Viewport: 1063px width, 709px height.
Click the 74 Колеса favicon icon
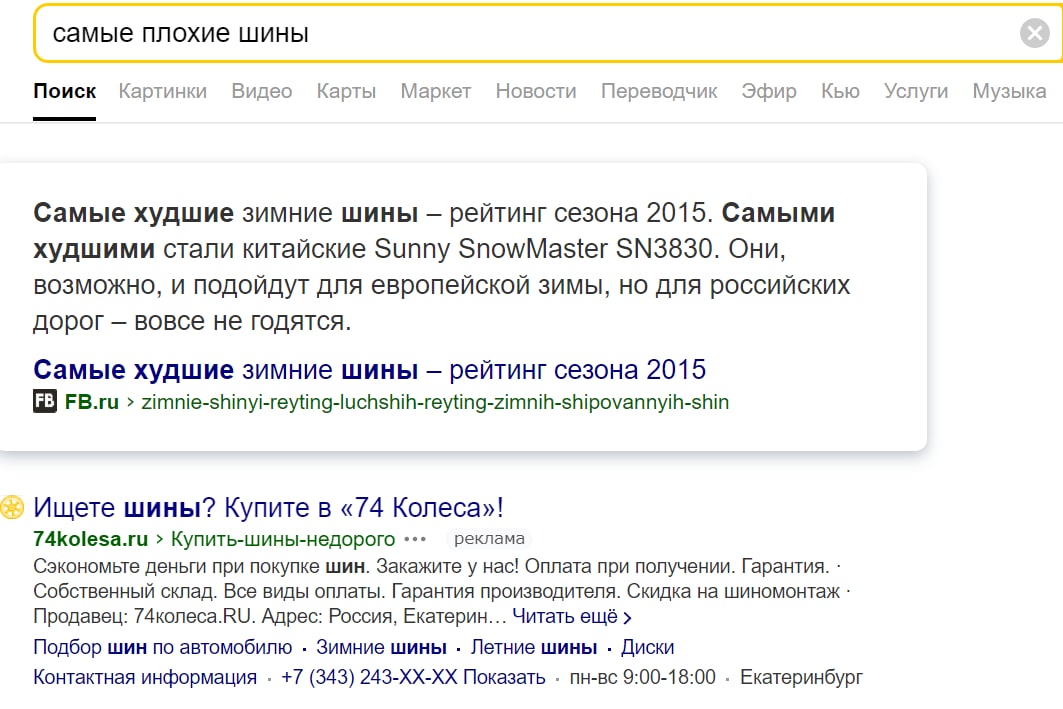click(12, 508)
